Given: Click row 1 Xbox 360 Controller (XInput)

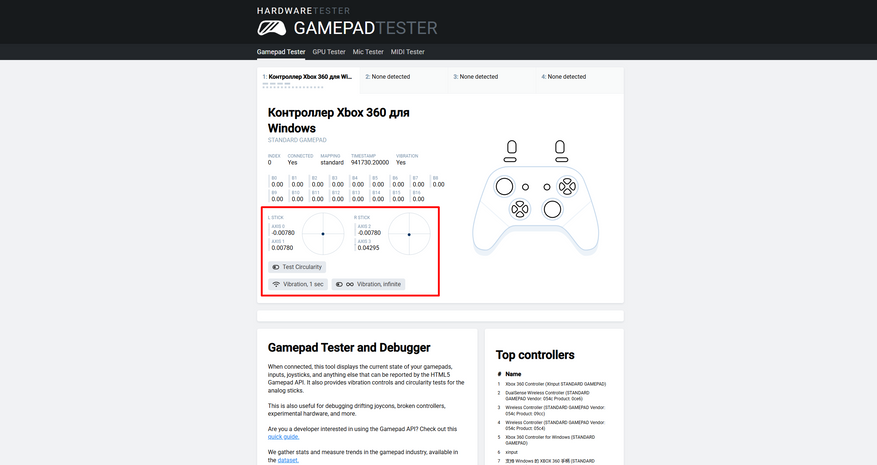Looking at the screenshot, I should click(x=555, y=384).
